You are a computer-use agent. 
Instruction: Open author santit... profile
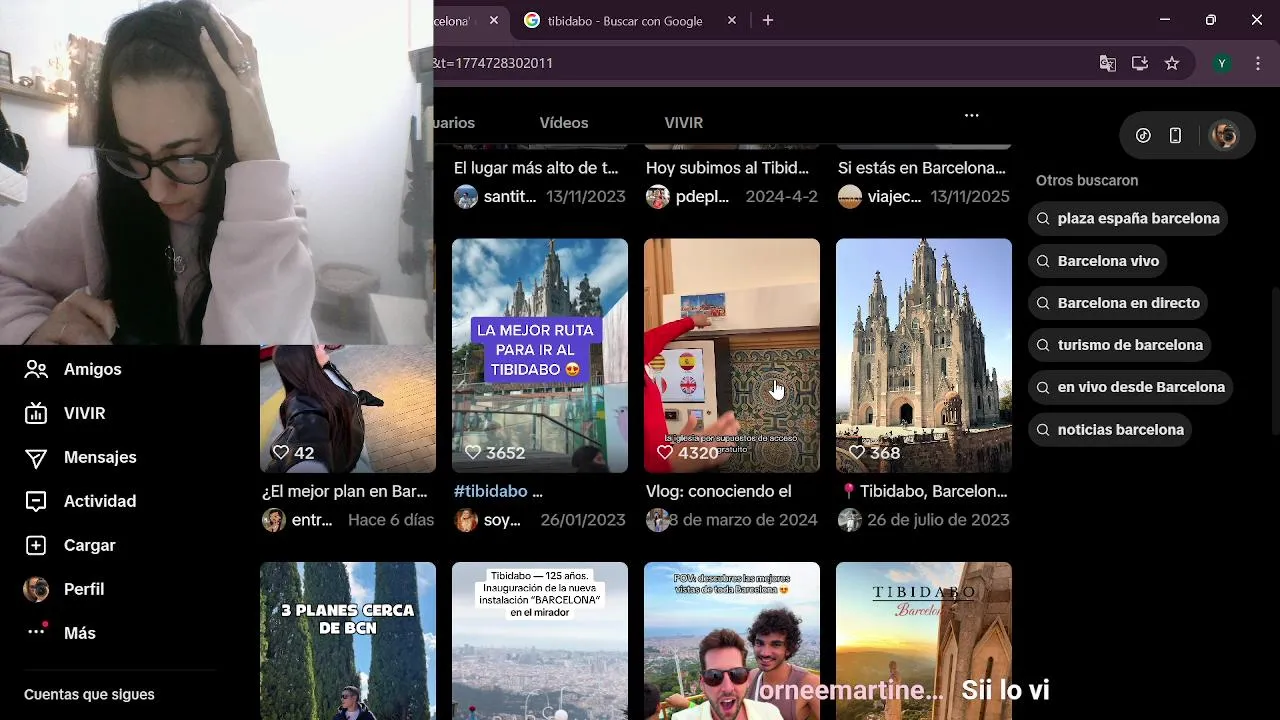[497, 197]
